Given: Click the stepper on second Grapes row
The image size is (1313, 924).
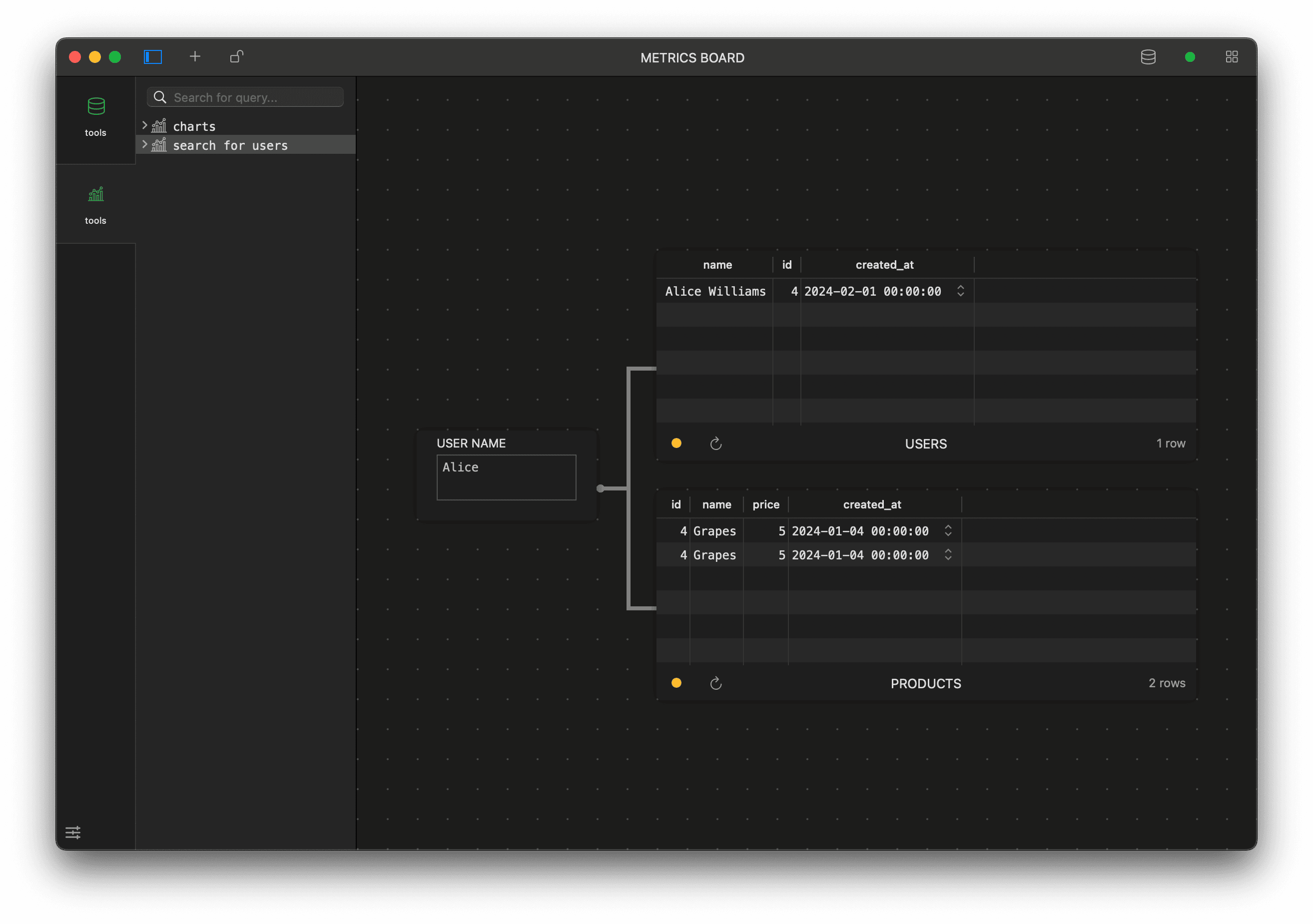Looking at the screenshot, I should click(948, 554).
